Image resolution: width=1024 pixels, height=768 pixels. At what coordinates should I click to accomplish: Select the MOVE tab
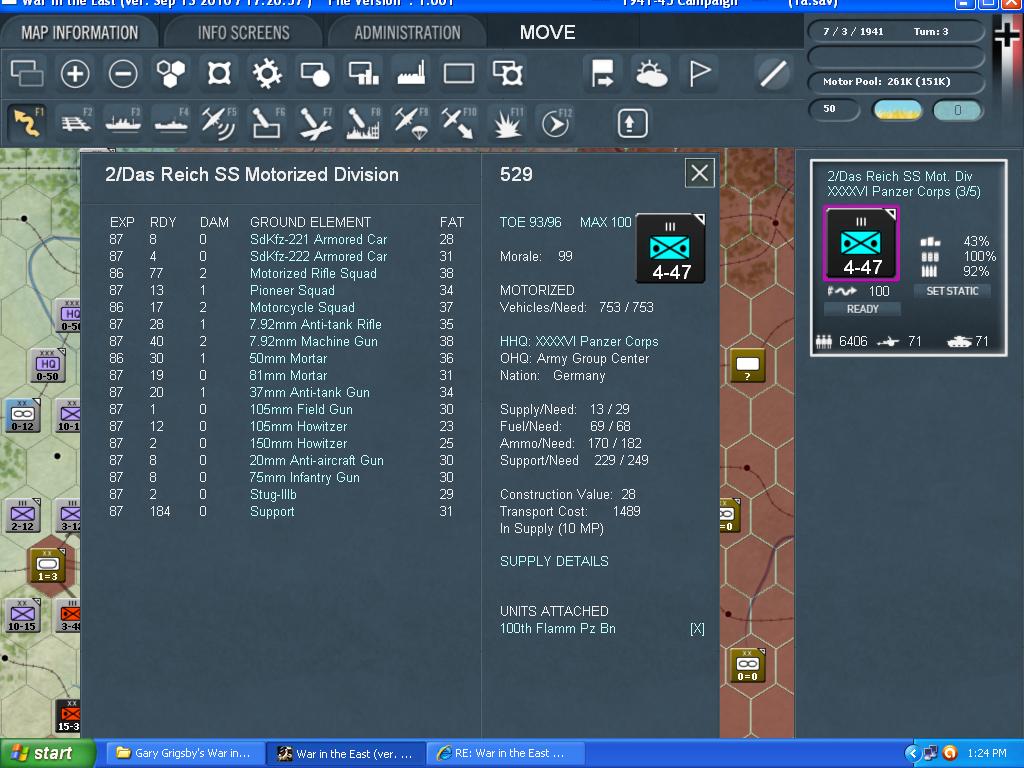click(547, 32)
